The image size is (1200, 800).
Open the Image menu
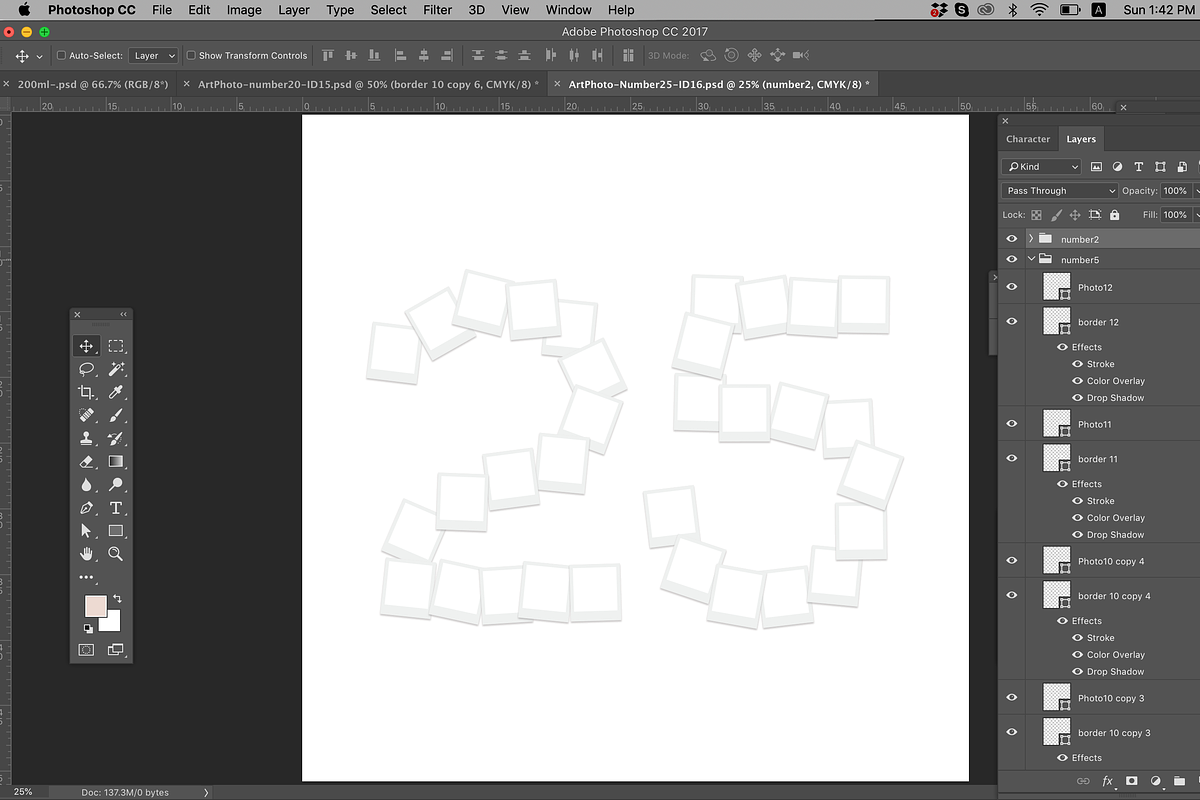[244, 10]
